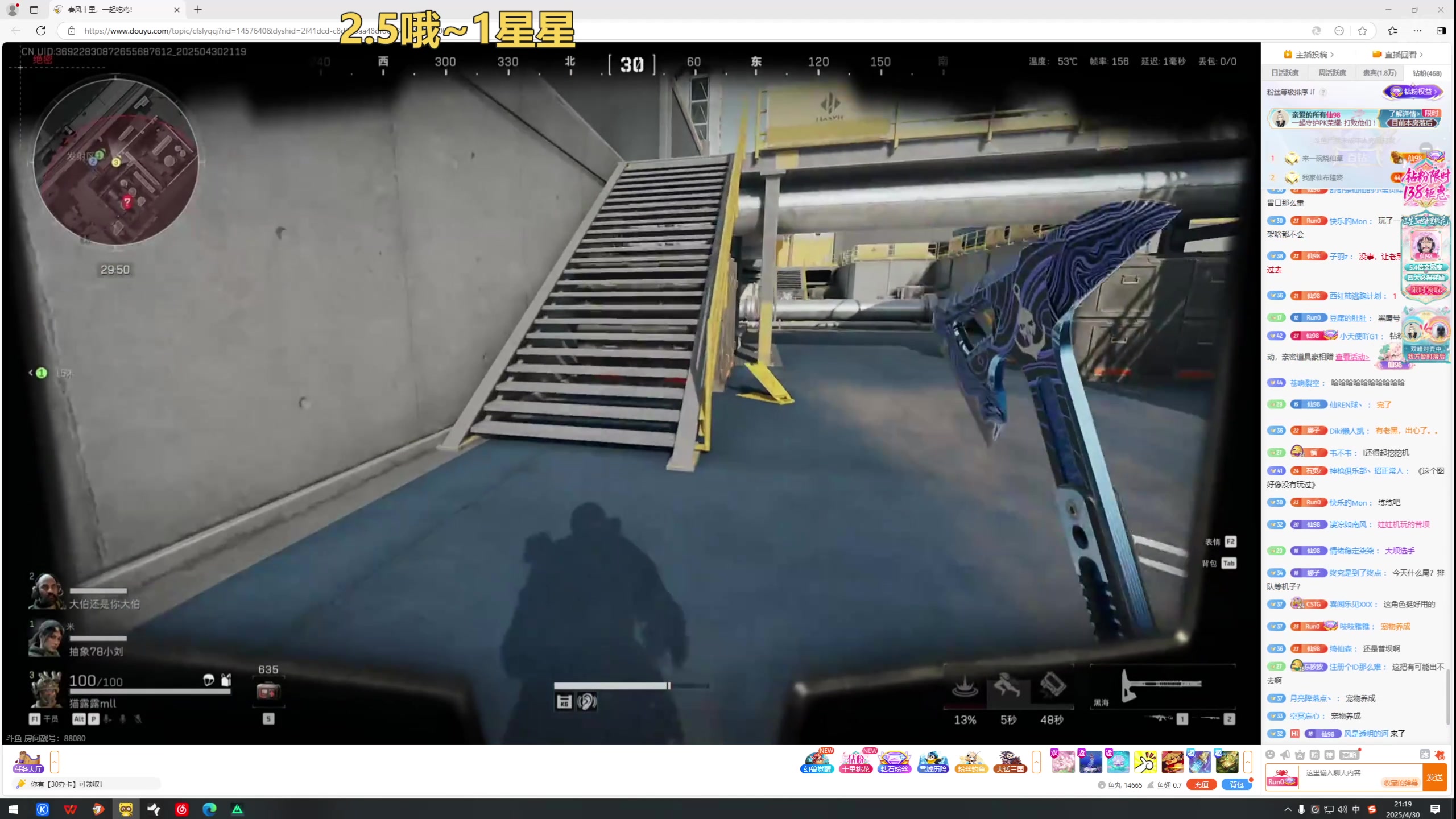1456x819 pixels.
Task: Launch KuGou music from the taskbar
Action: [x=43, y=809]
